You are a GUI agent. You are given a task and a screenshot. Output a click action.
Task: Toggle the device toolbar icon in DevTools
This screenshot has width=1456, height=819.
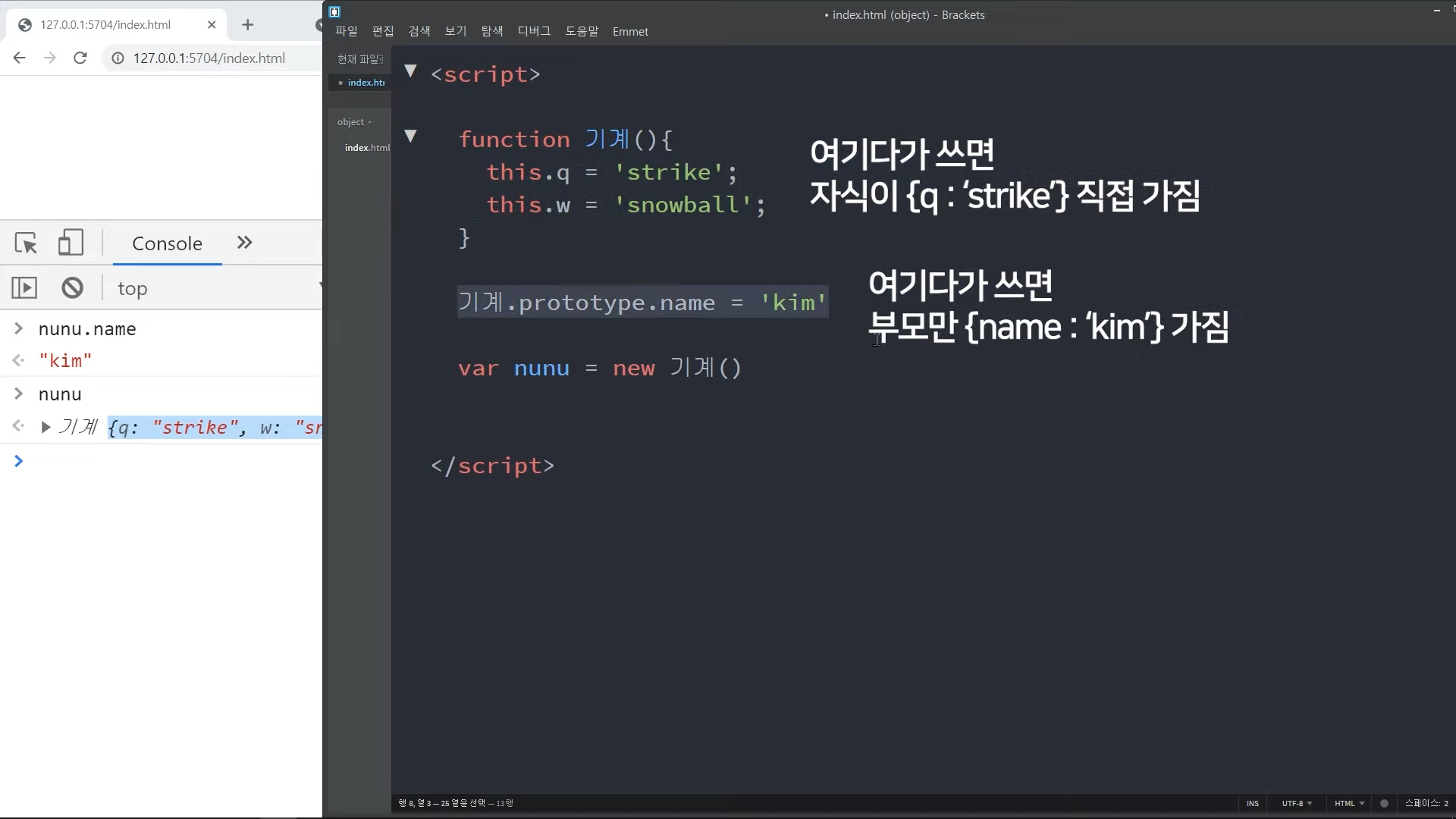[x=71, y=243]
